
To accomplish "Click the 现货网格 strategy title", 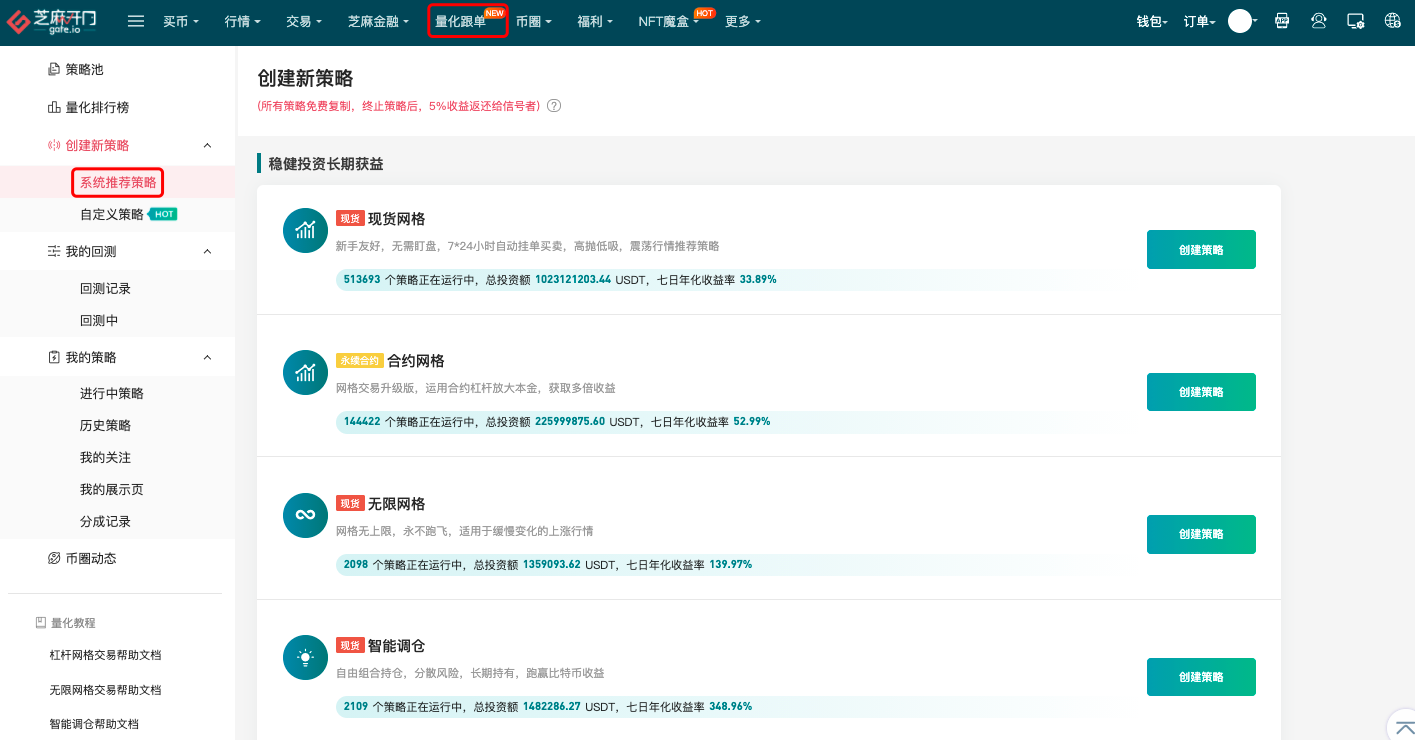I will pyautogui.click(x=397, y=219).
